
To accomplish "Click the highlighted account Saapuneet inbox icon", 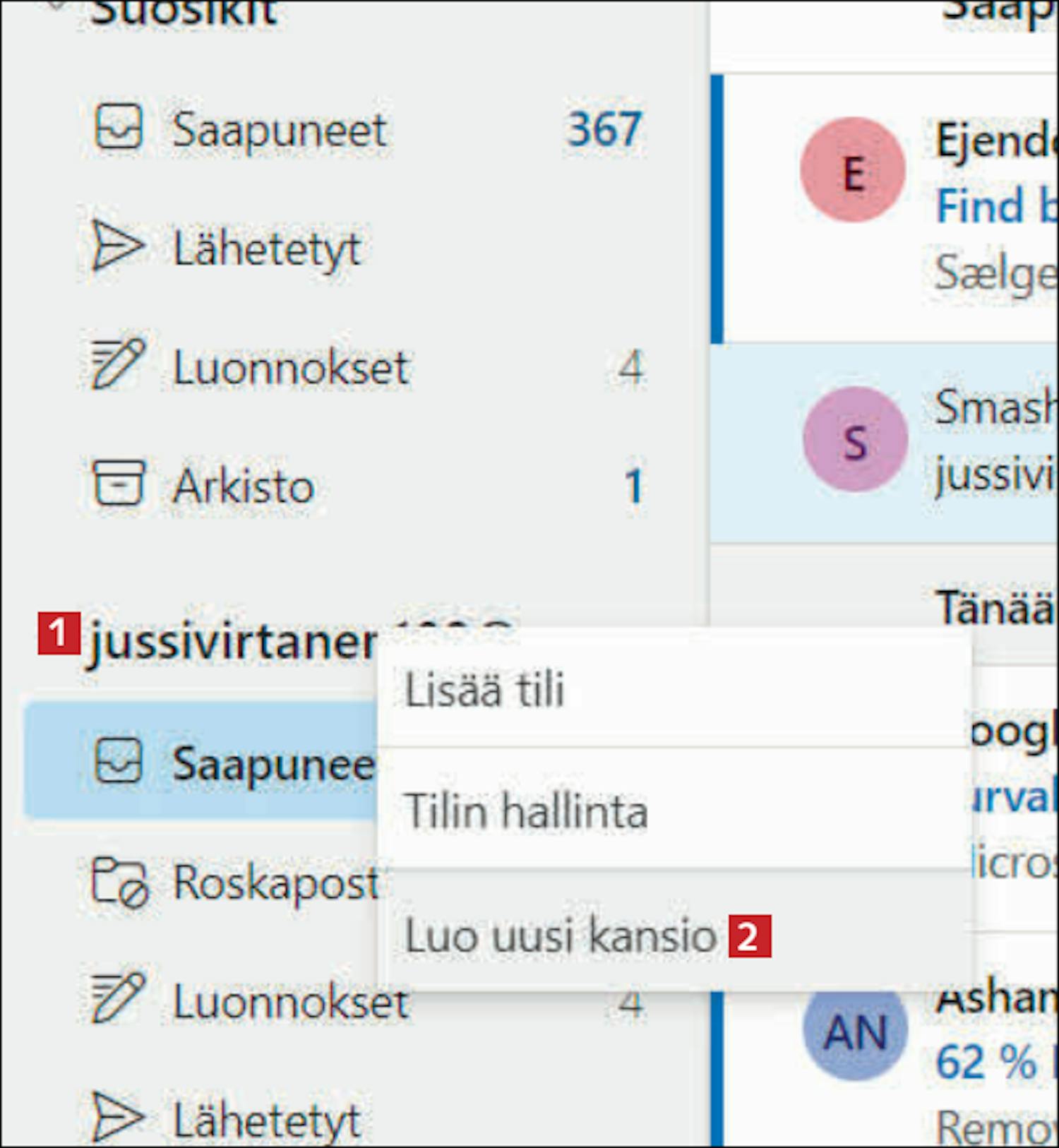I will point(118,762).
